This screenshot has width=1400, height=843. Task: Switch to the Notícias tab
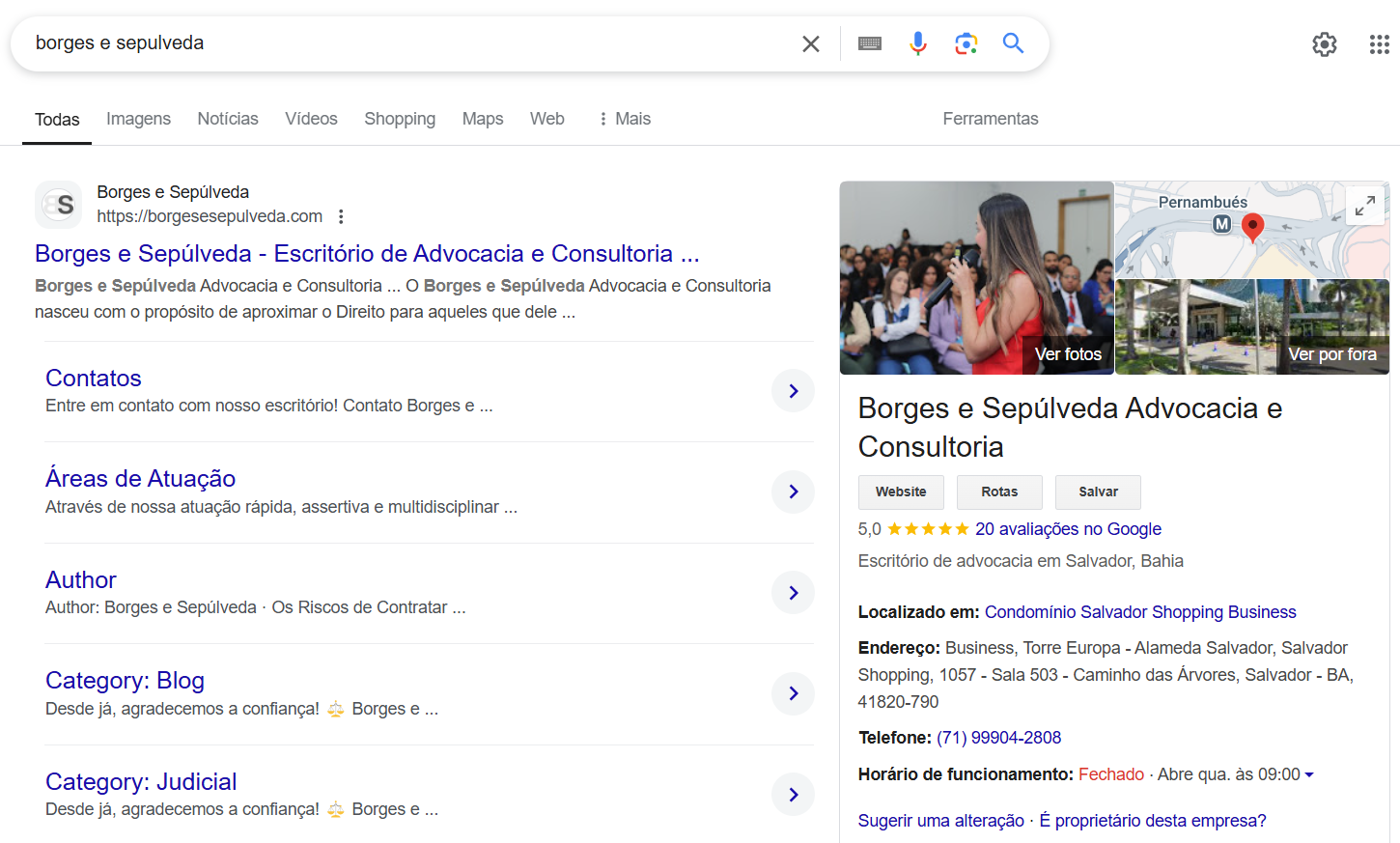tap(228, 119)
